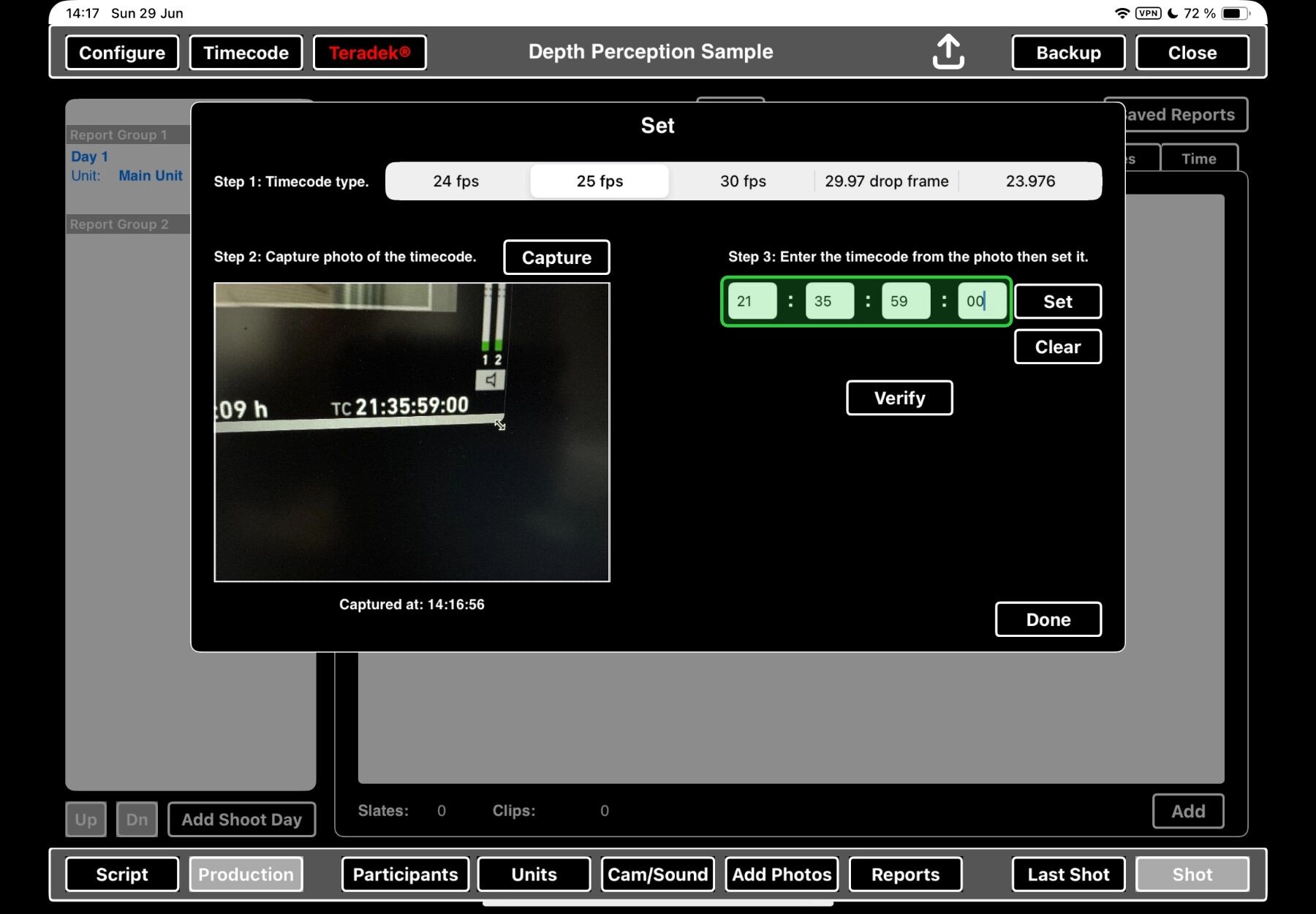Image resolution: width=1316 pixels, height=914 pixels.
Task: Tap the red Teradek button
Action: tap(370, 53)
